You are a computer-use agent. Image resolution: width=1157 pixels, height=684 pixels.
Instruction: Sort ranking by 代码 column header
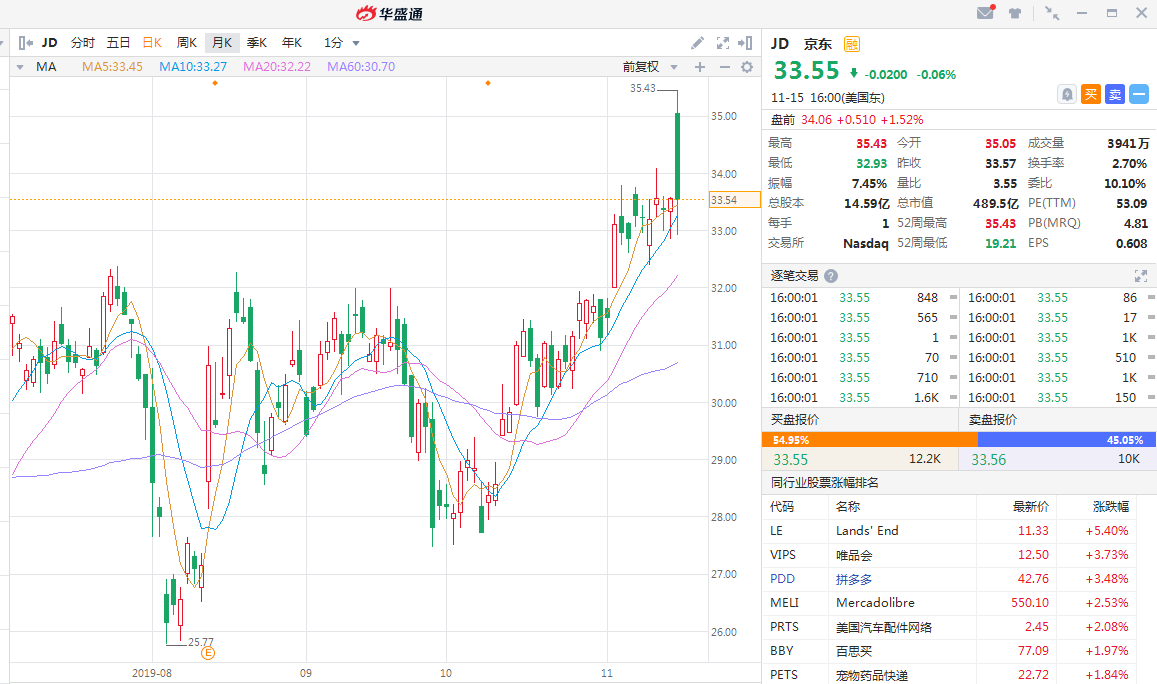[x=781, y=507]
